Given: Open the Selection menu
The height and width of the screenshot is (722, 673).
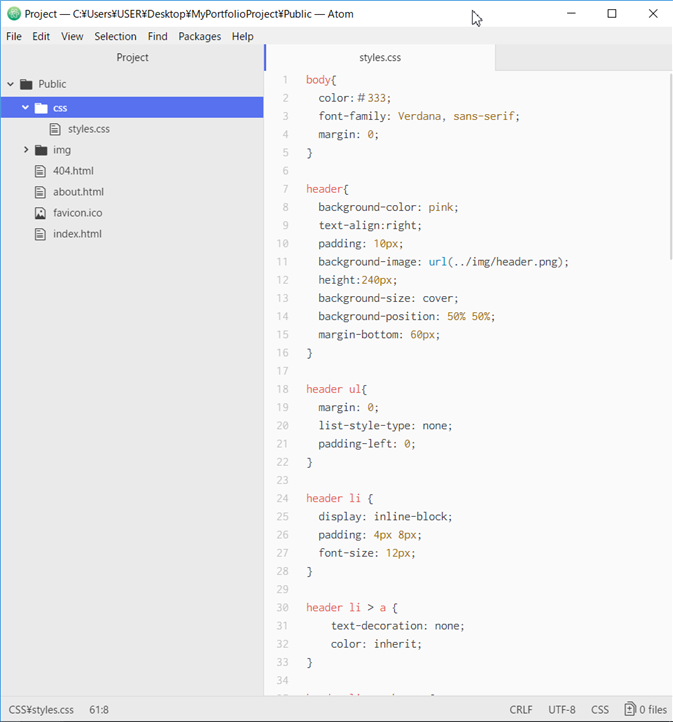Looking at the screenshot, I should (x=116, y=36).
